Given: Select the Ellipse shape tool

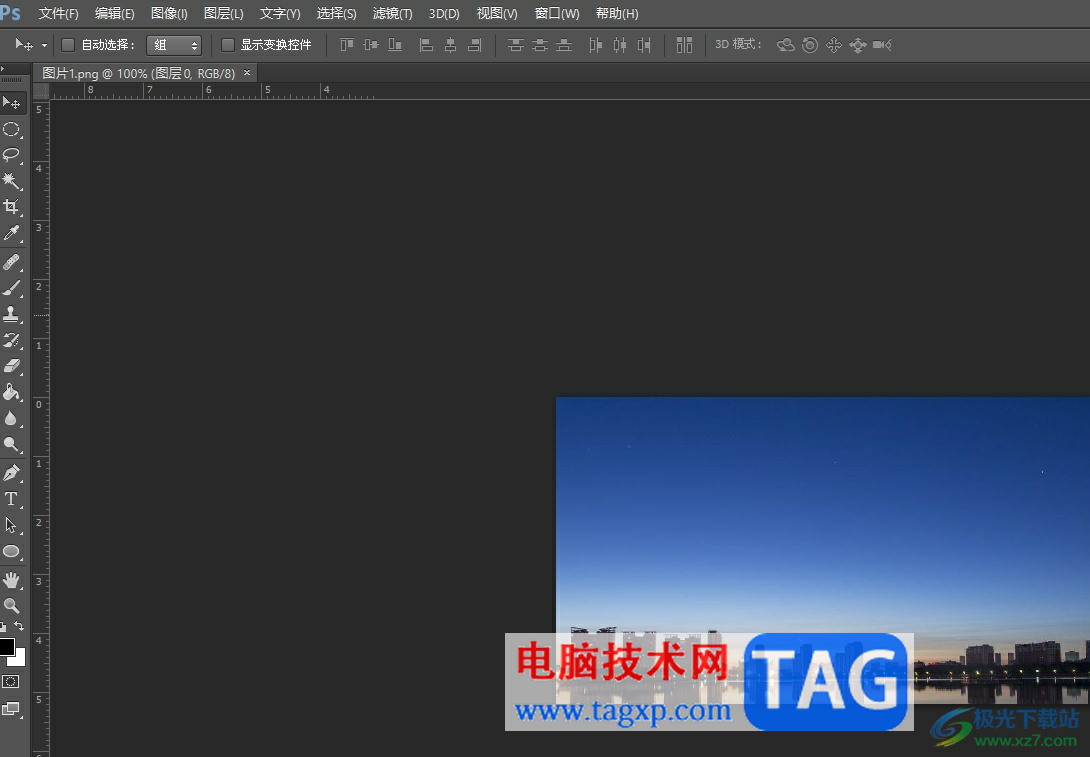Looking at the screenshot, I should point(11,552).
